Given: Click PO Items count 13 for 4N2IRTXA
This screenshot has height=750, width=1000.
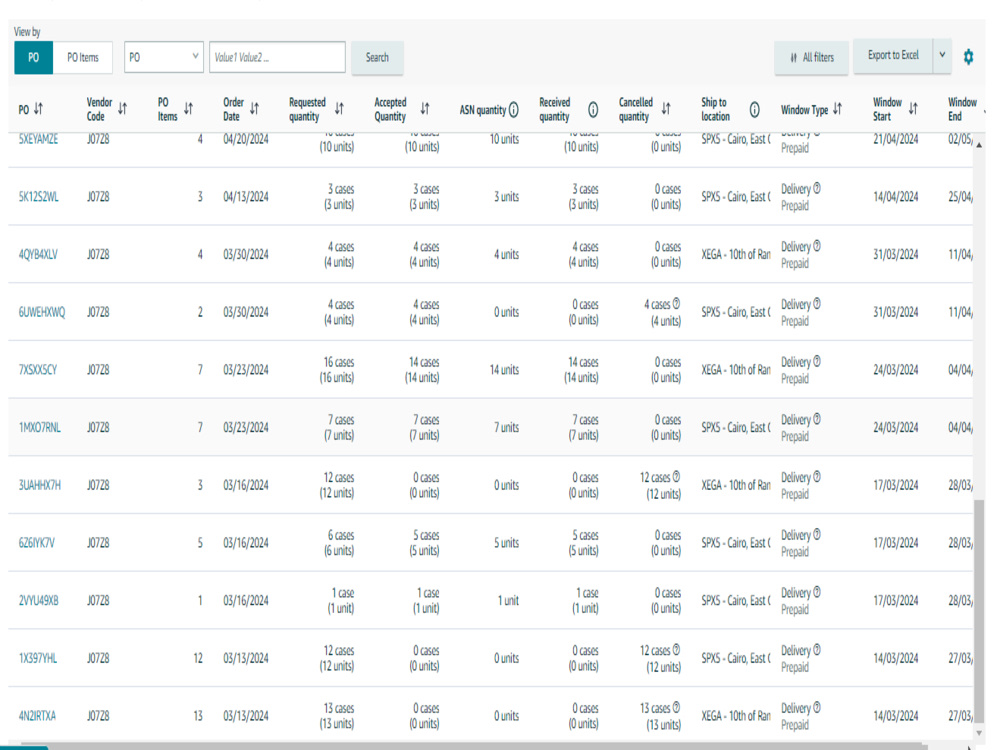Looking at the screenshot, I should pyautogui.click(x=198, y=716).
